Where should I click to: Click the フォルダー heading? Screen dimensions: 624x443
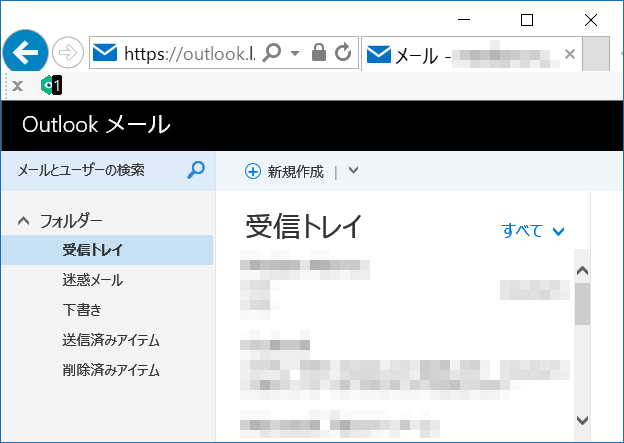coord(71,221)
